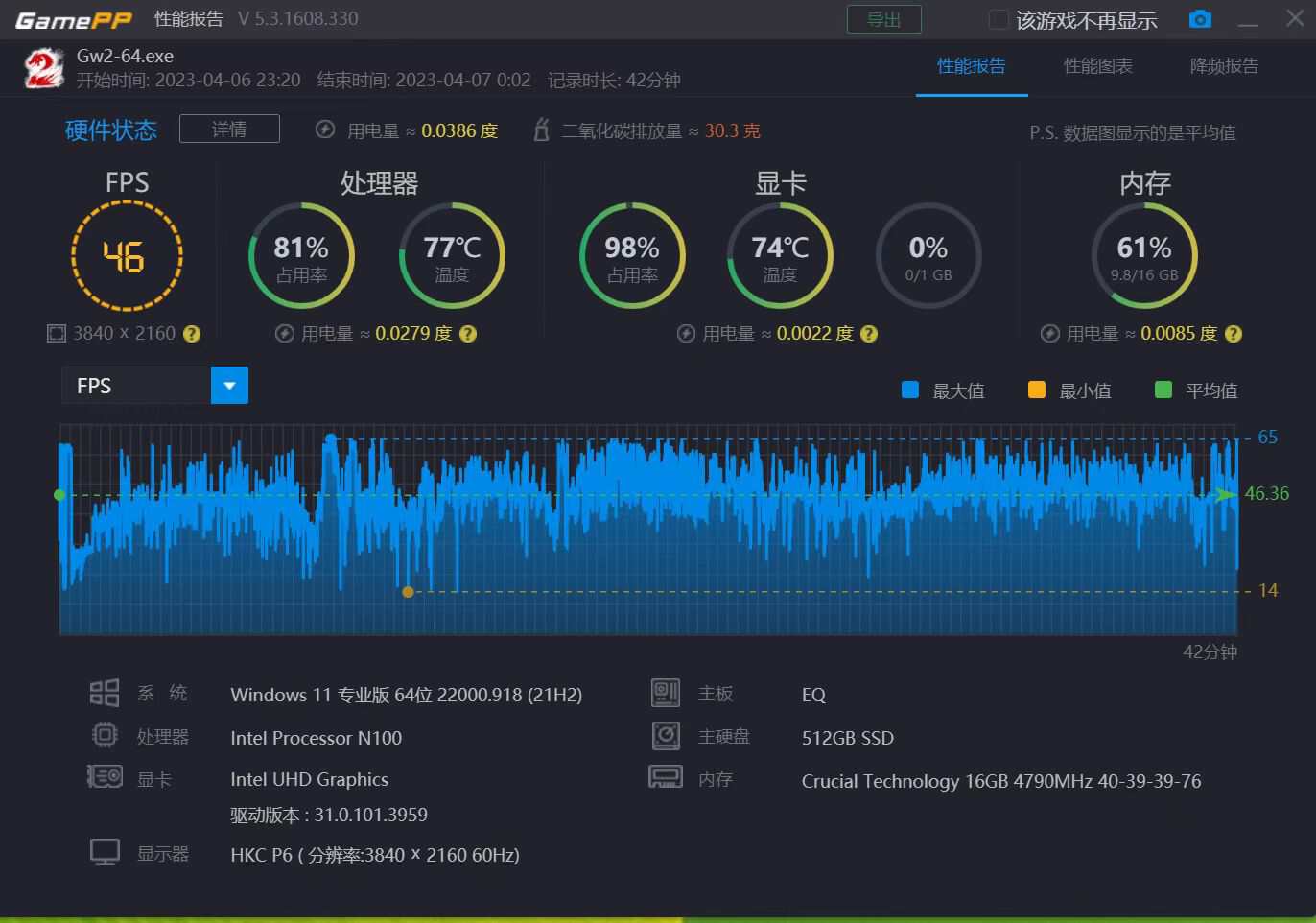The width and height of the screenshot is (1316, 923).
Task: Toggle the 最大值 maximum legend series
Action: pyautogui.click(x=910, y=390)
